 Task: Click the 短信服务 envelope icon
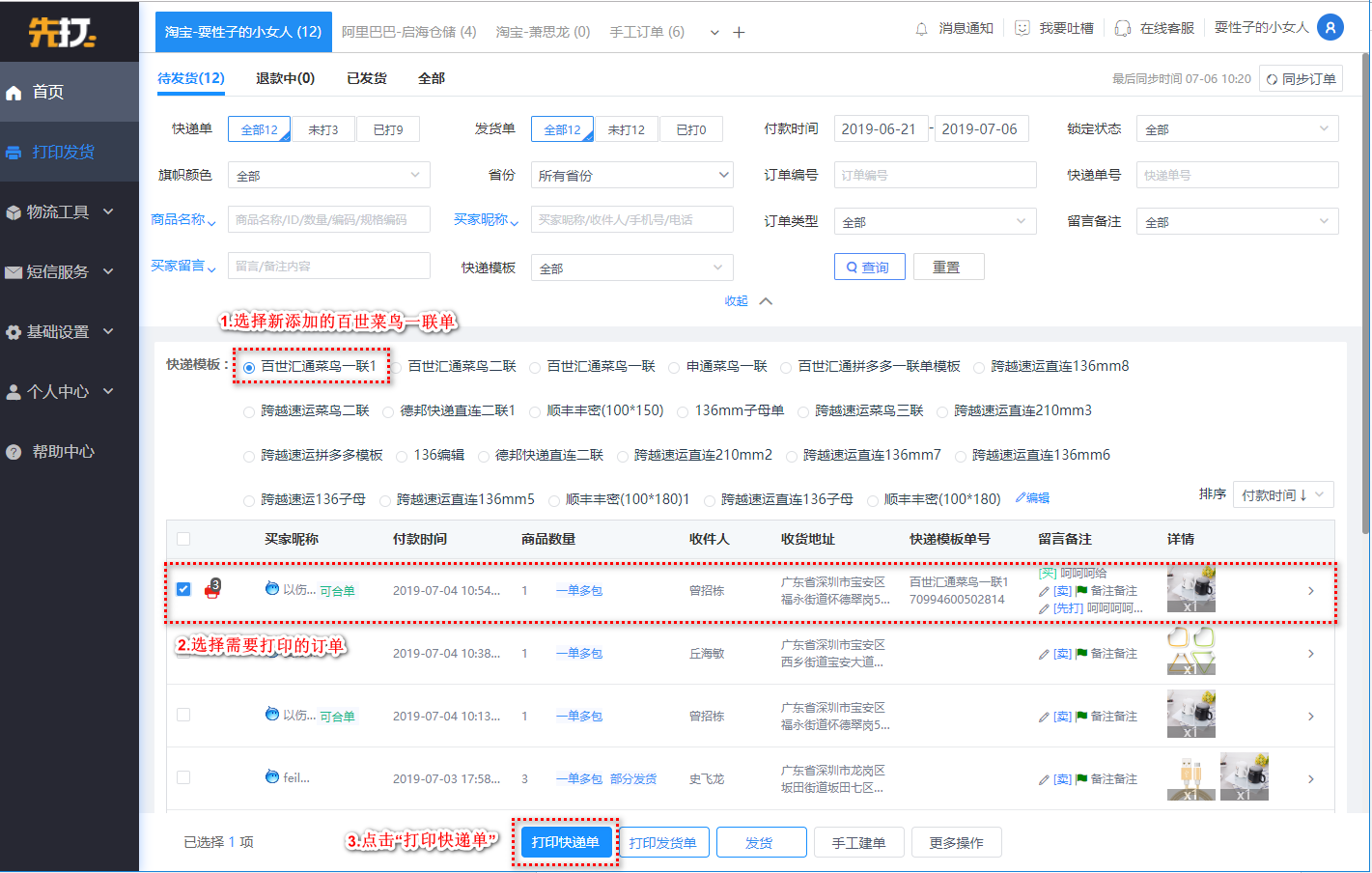pyautogui.click(x=14, y=272)
